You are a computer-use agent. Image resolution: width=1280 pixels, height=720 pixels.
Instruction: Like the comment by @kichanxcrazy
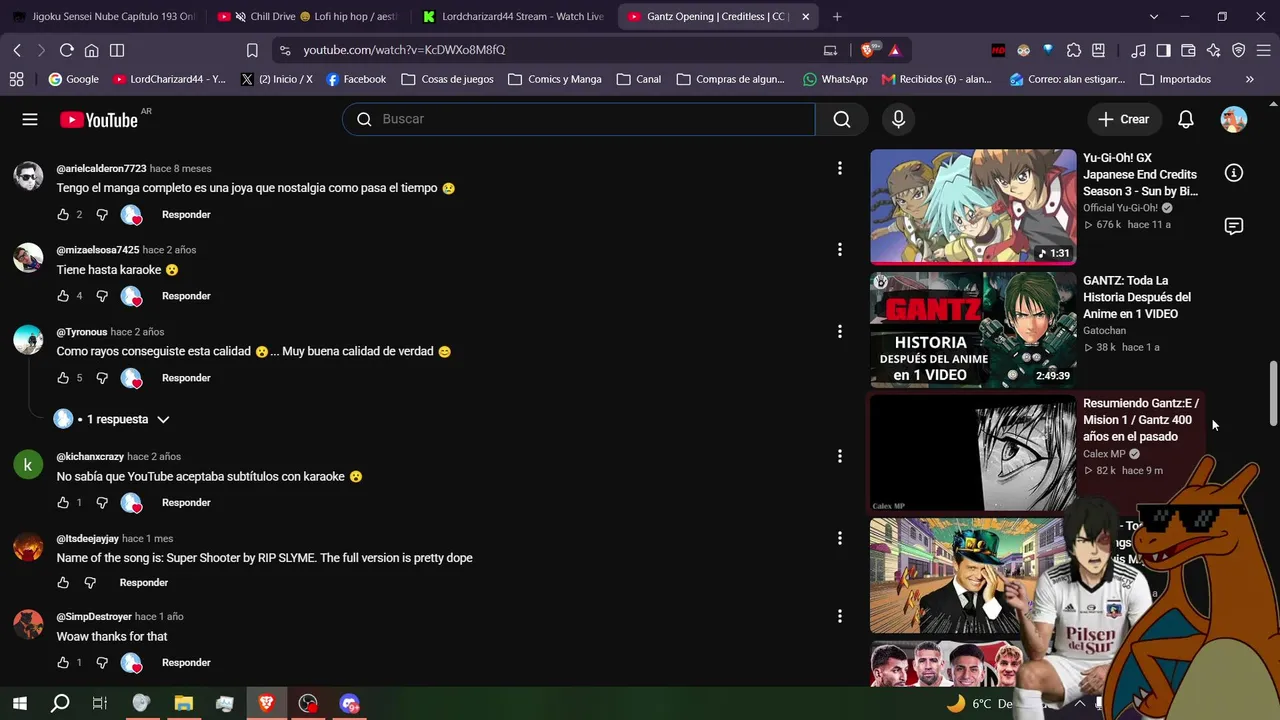point(63,503)
